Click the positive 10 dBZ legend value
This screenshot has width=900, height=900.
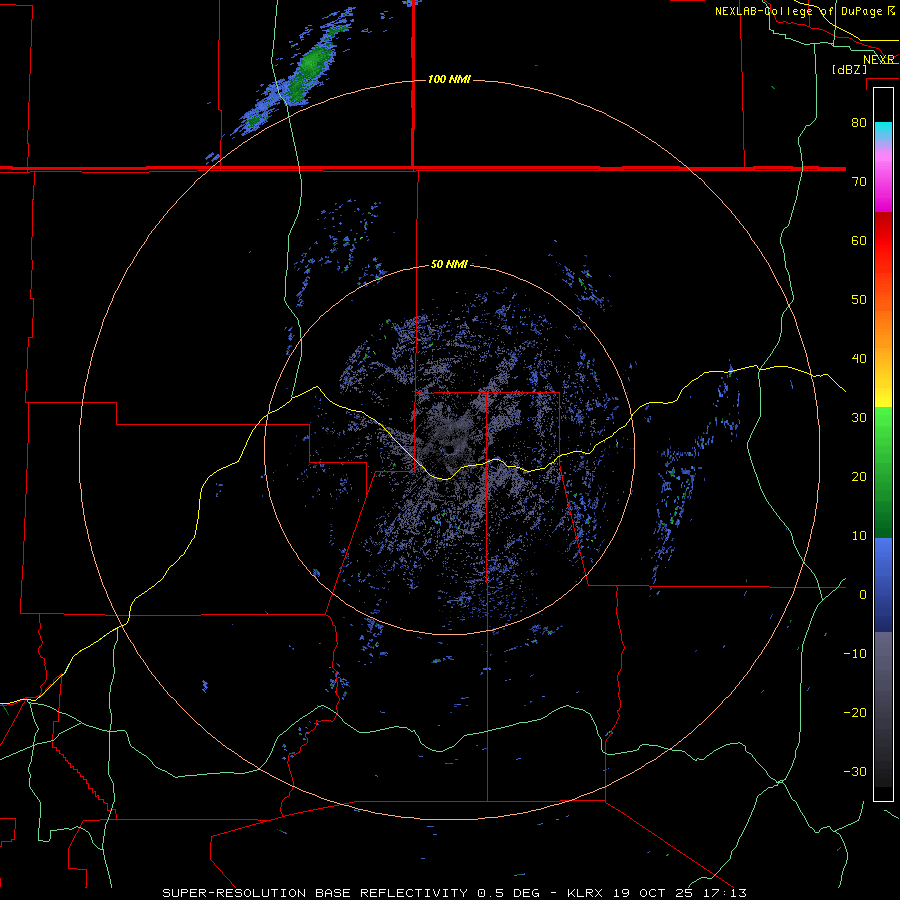tap(859, 536)
